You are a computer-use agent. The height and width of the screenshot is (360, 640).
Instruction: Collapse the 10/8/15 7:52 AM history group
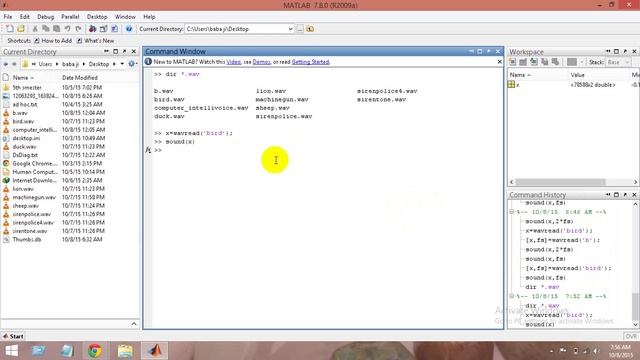coord(511,296)
